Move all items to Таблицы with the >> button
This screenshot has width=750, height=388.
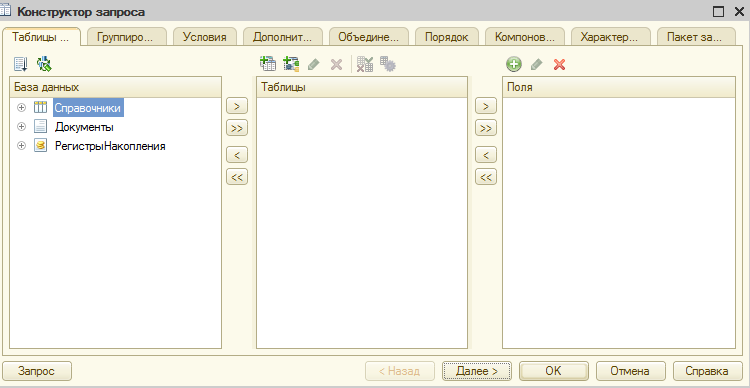(237, 128)
